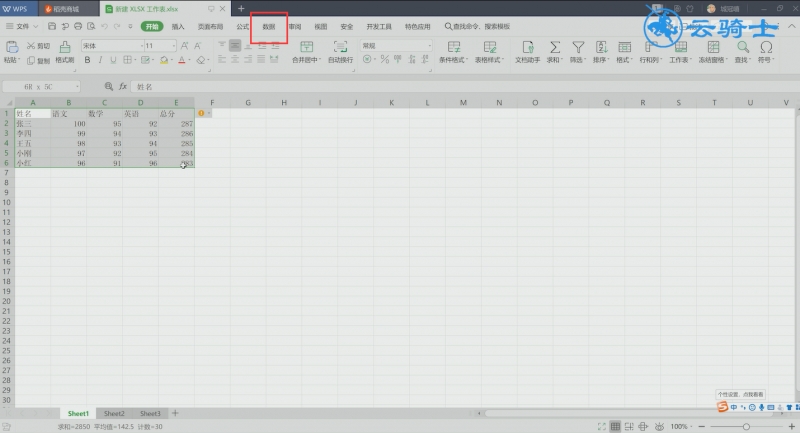Click the Copy (复制) button
Viewport: 800px width, 433px height.
tap(38, 60)
